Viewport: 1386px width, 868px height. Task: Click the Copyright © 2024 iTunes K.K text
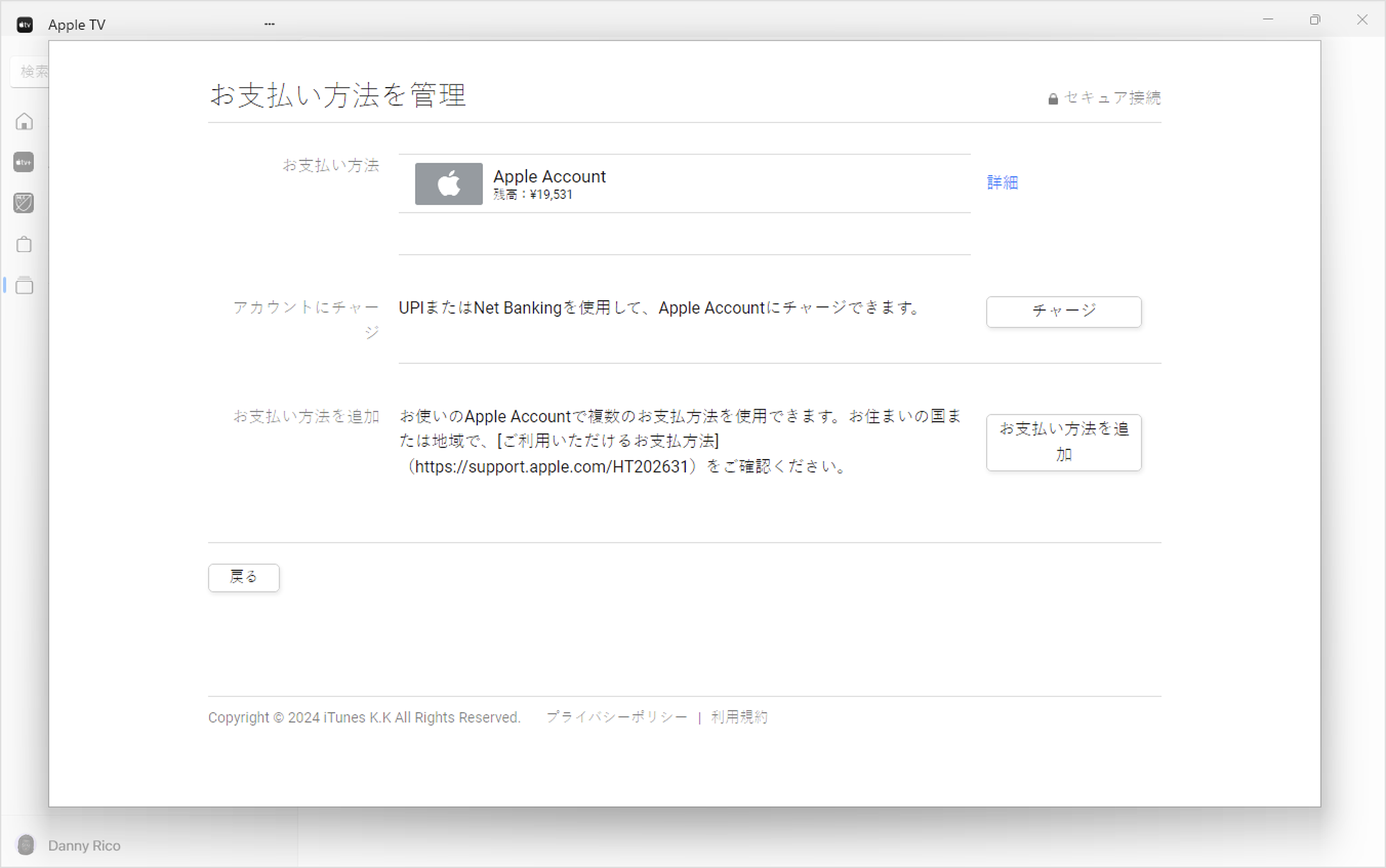tap(364, 717)
